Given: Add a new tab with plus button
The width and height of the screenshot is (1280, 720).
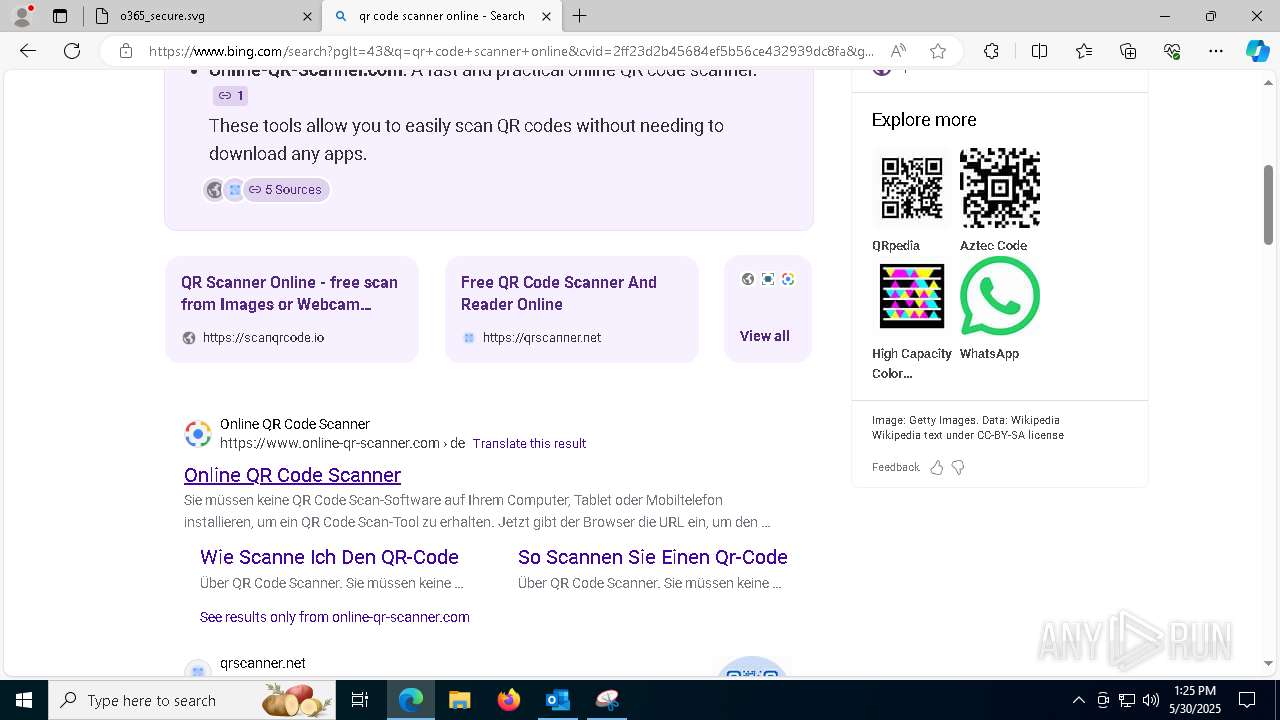Looking at the screenshot, I should coord(579,16).
